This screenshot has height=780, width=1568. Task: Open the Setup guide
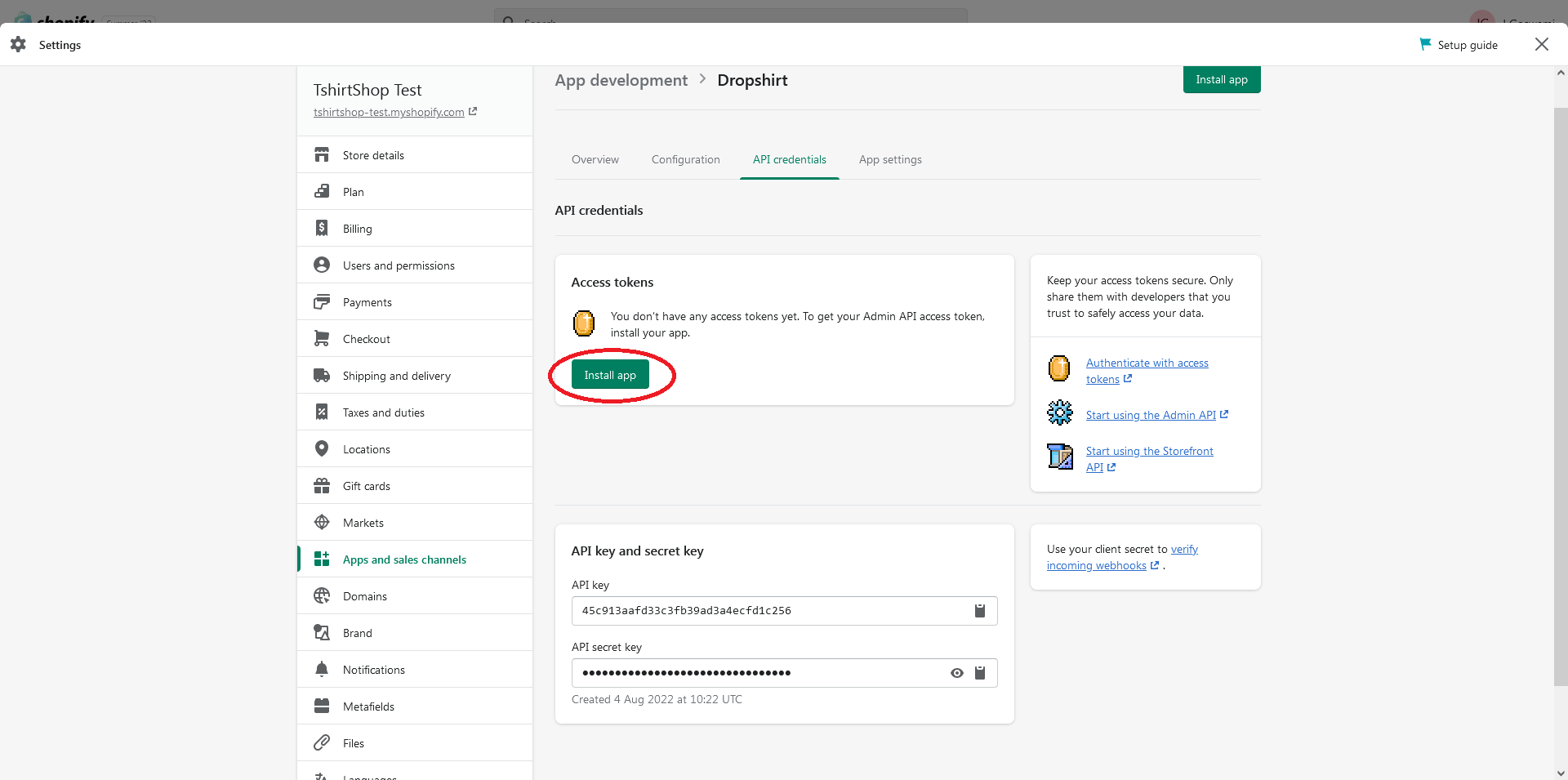pos(1459,45)
